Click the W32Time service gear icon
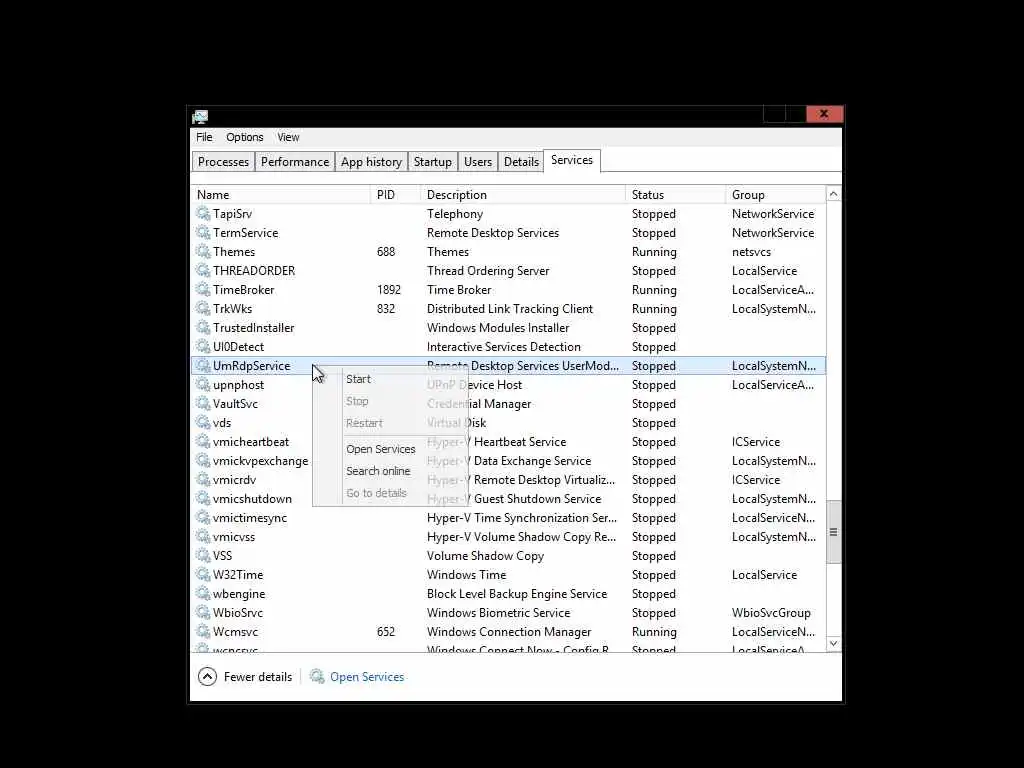The width and height of the screenshot is (1024, 768). 203,574
